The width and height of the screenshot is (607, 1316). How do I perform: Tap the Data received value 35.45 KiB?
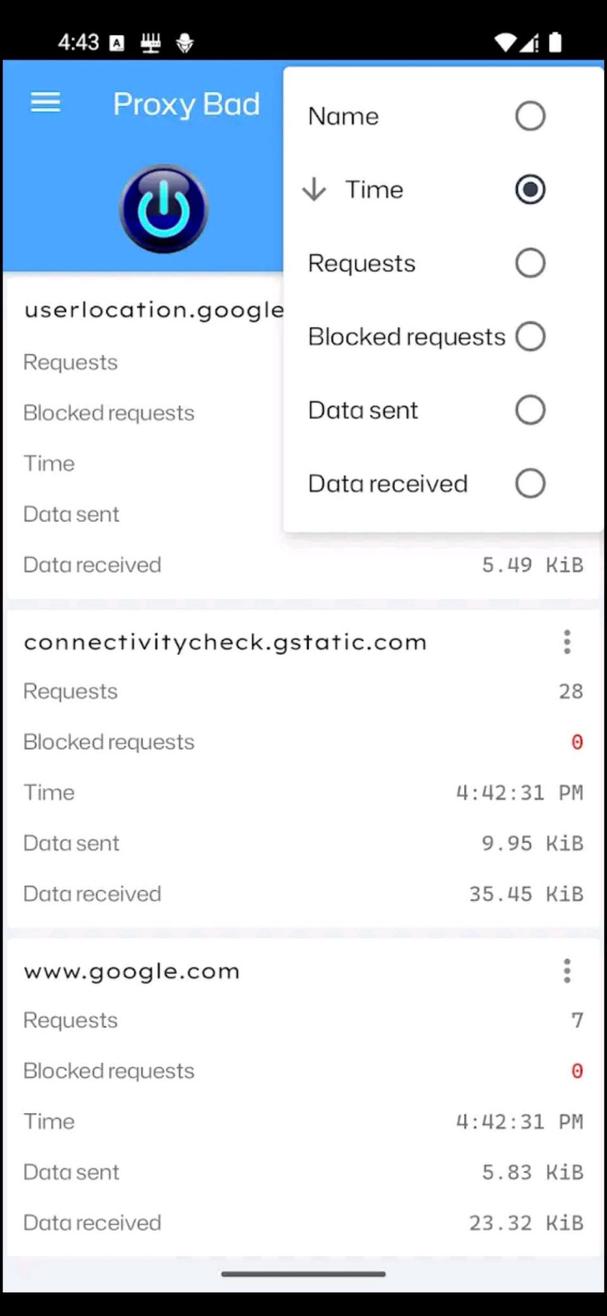point(527,893)
